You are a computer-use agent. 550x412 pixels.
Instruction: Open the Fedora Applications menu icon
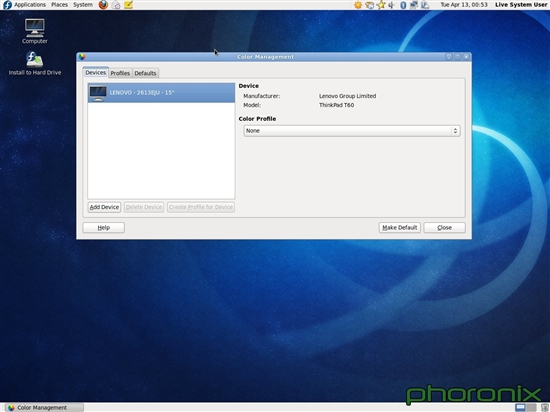tap(7, 5)
